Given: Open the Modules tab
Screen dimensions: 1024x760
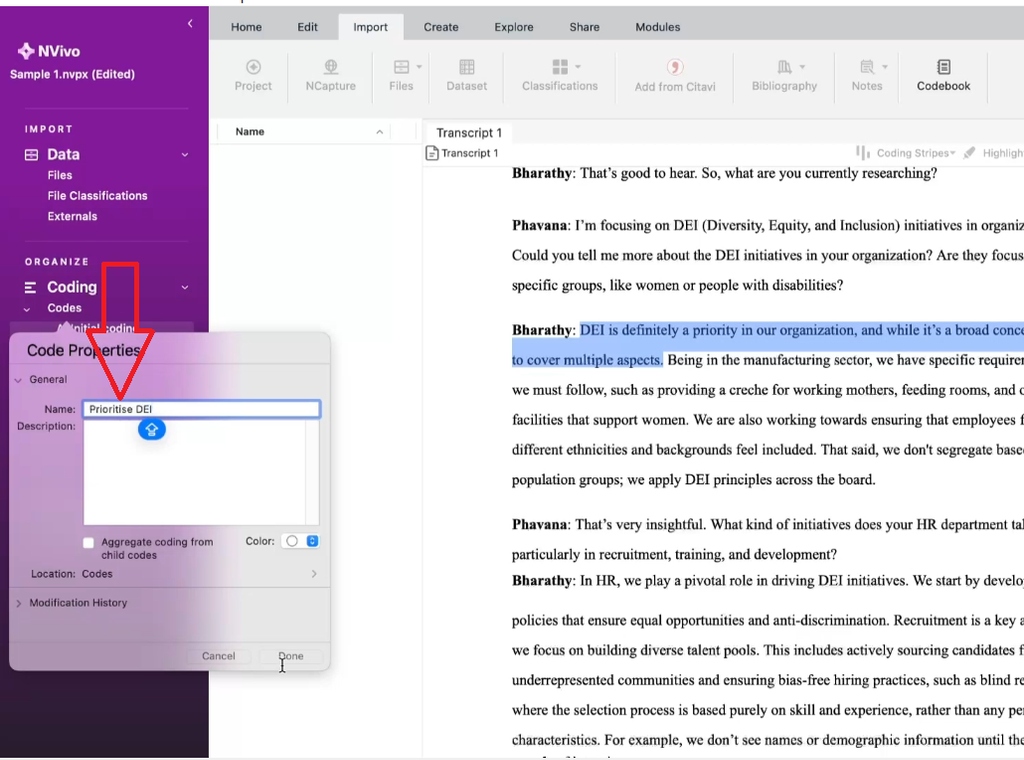Looking at the screenshot, I should tap(658, 27).
